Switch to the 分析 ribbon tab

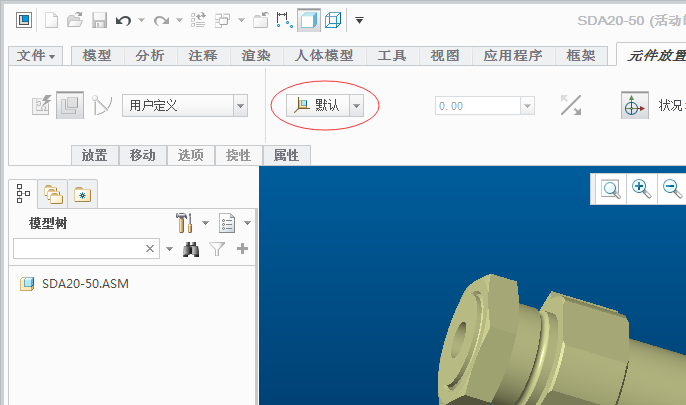pyautogui.click(x=150, y=56)
